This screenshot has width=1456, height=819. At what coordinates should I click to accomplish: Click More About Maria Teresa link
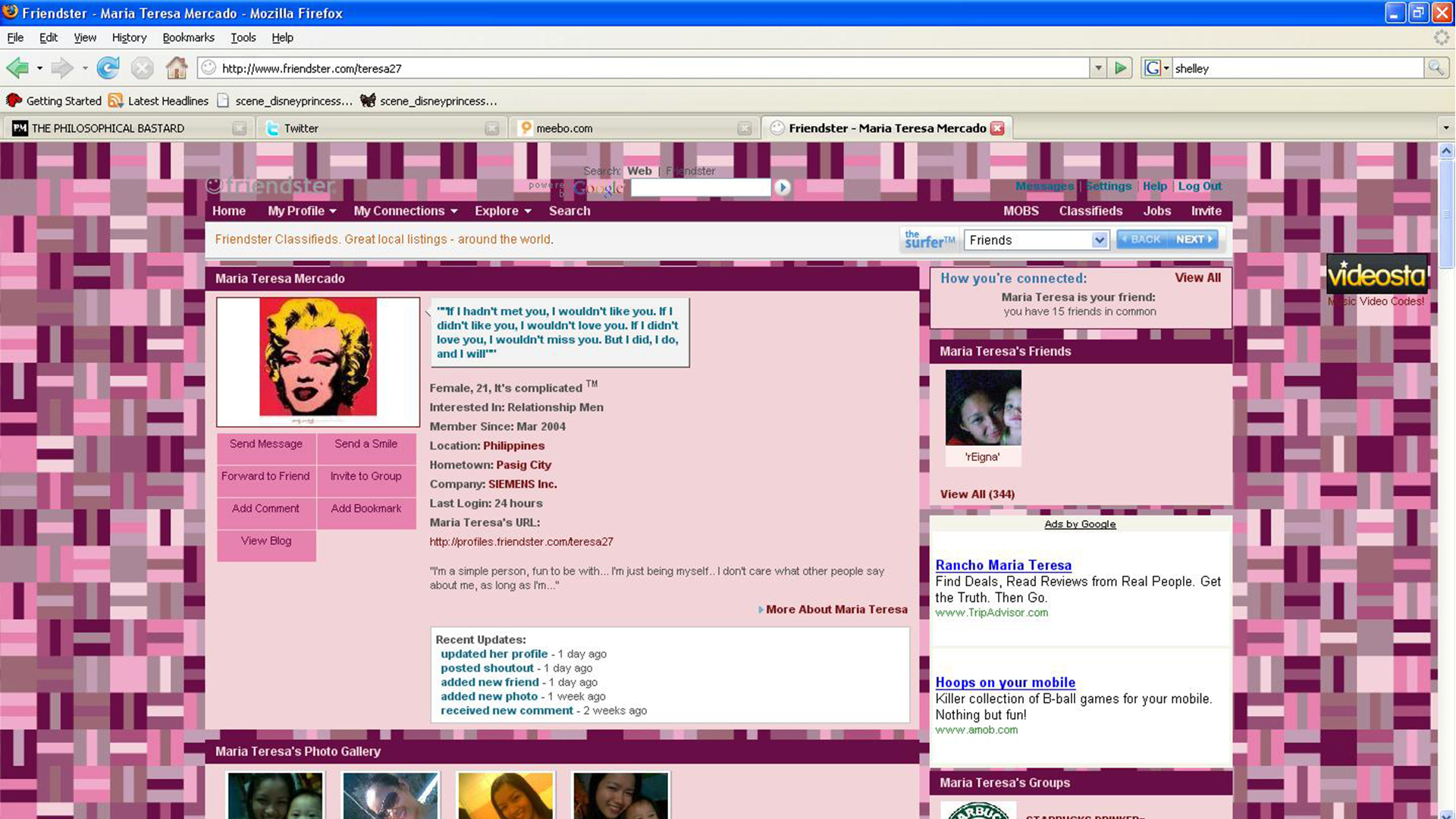[836, 610]
